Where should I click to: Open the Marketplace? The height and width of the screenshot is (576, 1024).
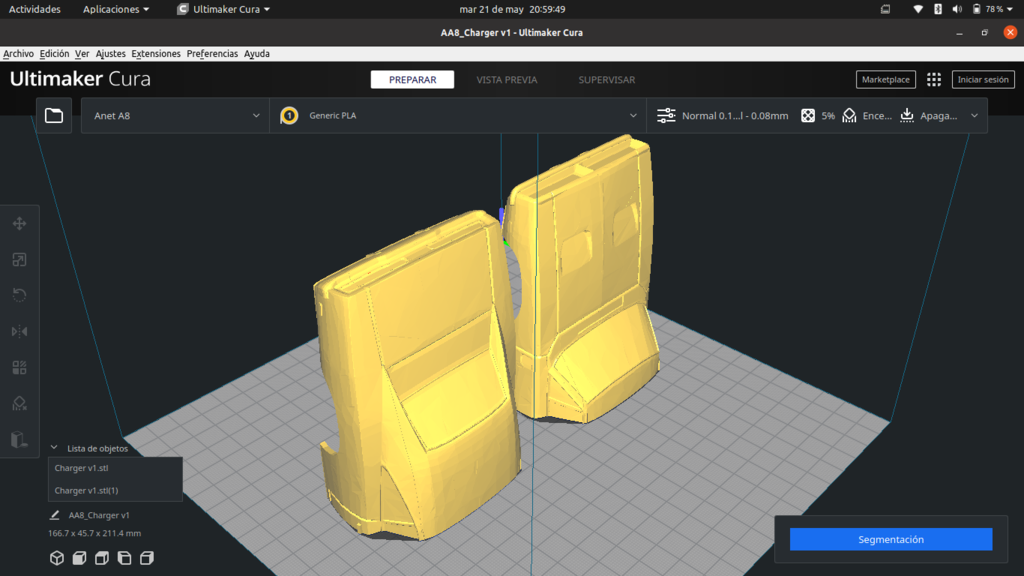click(885, 80)
